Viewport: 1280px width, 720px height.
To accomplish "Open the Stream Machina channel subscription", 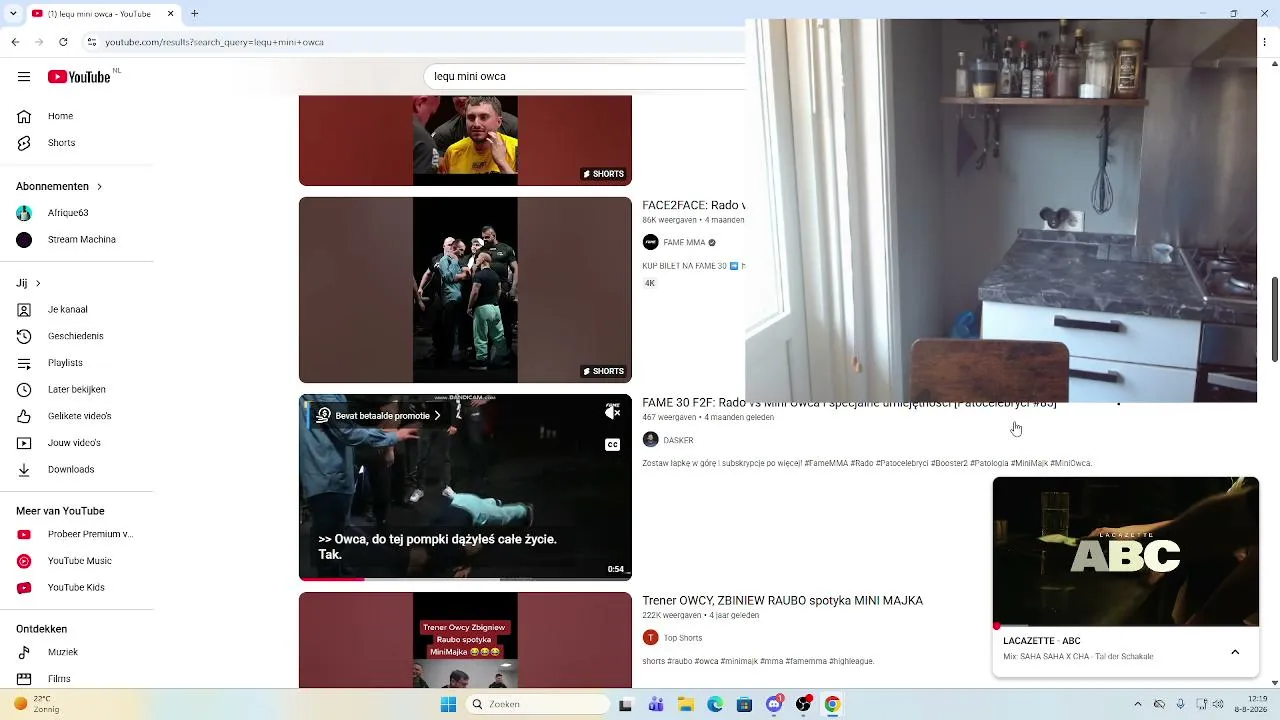I will pos(81,240).
